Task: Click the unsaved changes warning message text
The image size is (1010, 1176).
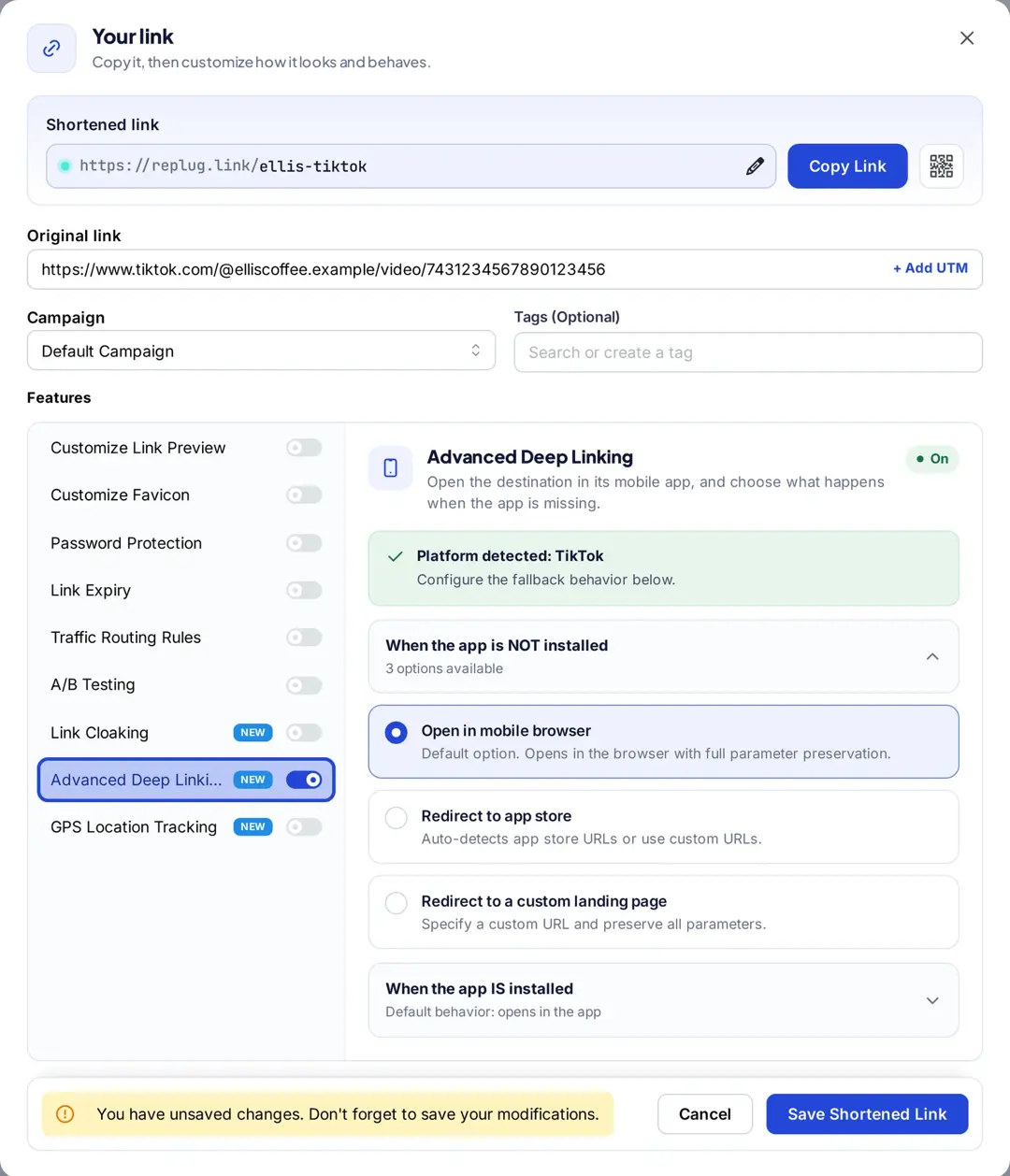Action: pos(348,1114)
